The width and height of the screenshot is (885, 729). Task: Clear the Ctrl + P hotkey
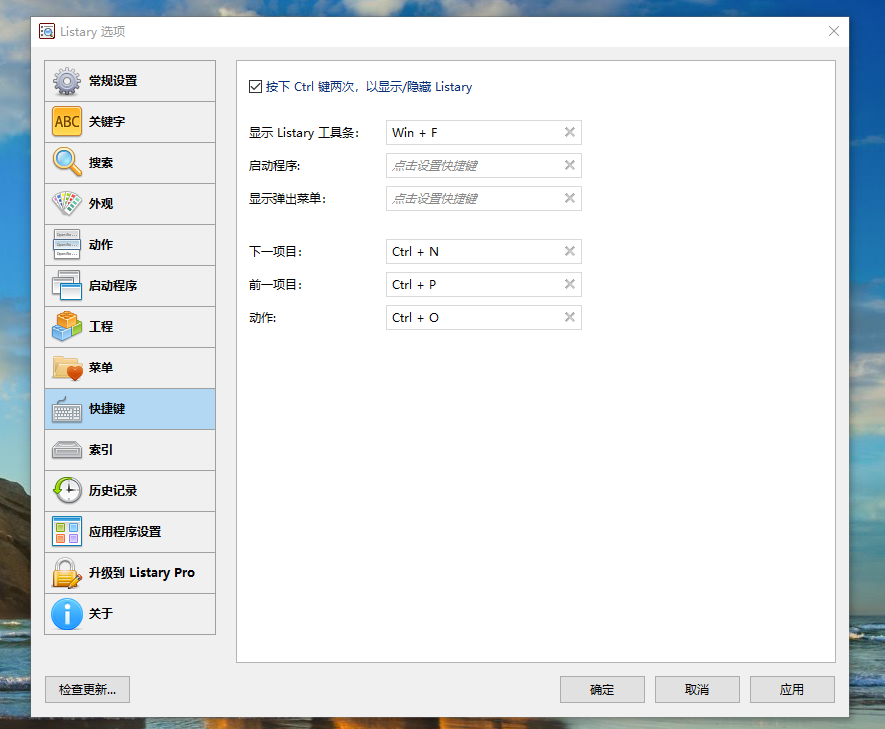(x=569, y=284)
